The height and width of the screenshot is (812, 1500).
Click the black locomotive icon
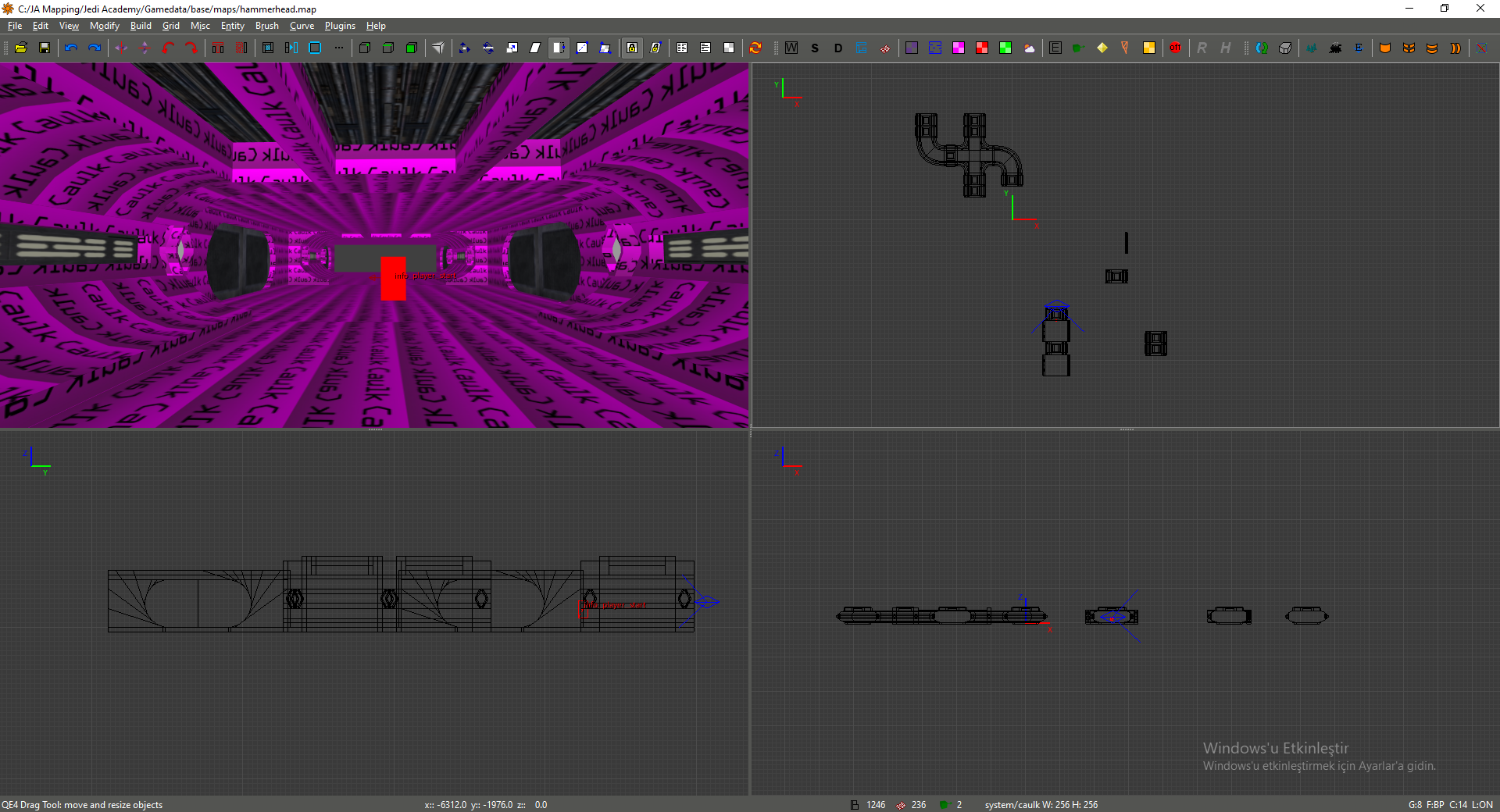click(x=1335, y=48)
